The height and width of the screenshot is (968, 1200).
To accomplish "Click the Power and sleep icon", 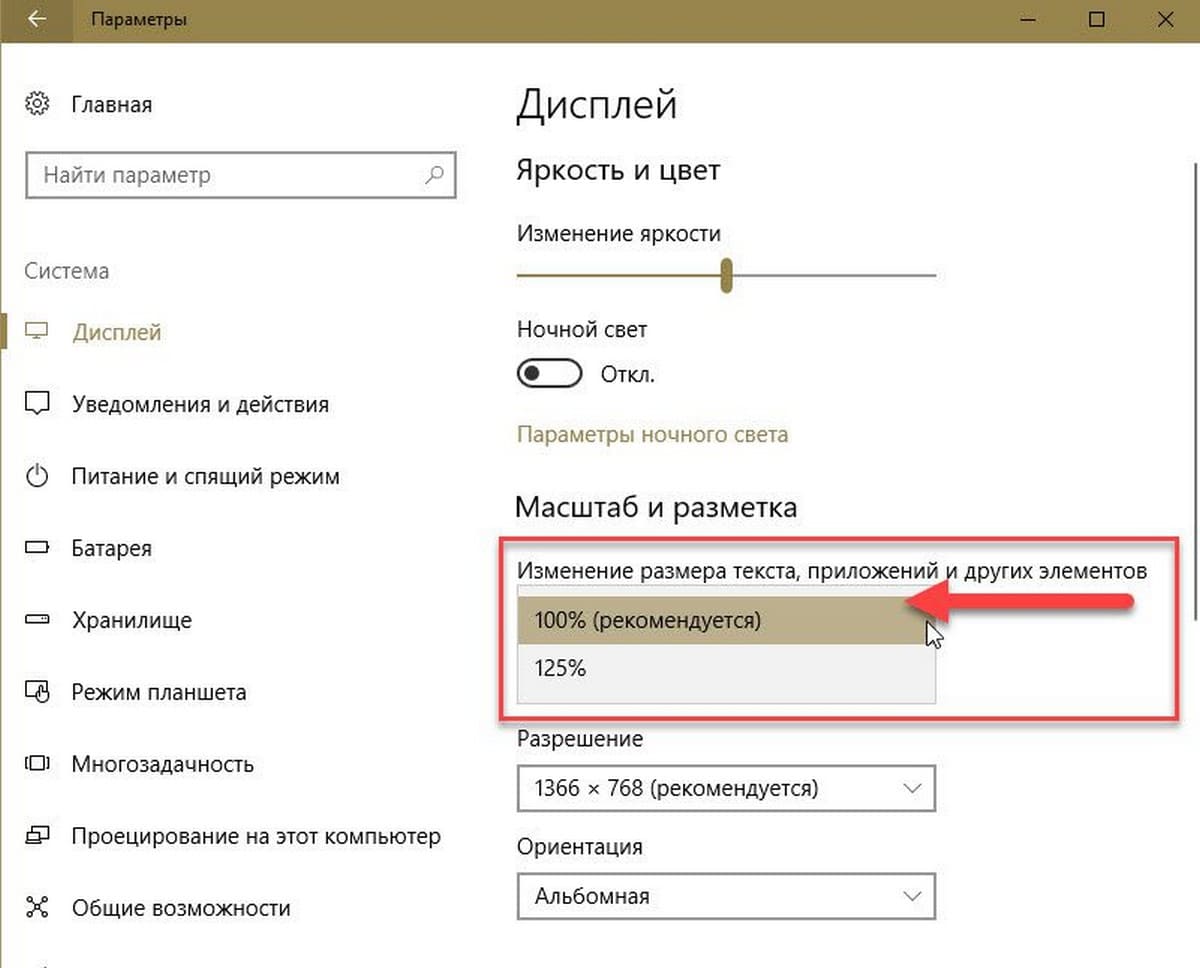I will click(x=37, y=476).
